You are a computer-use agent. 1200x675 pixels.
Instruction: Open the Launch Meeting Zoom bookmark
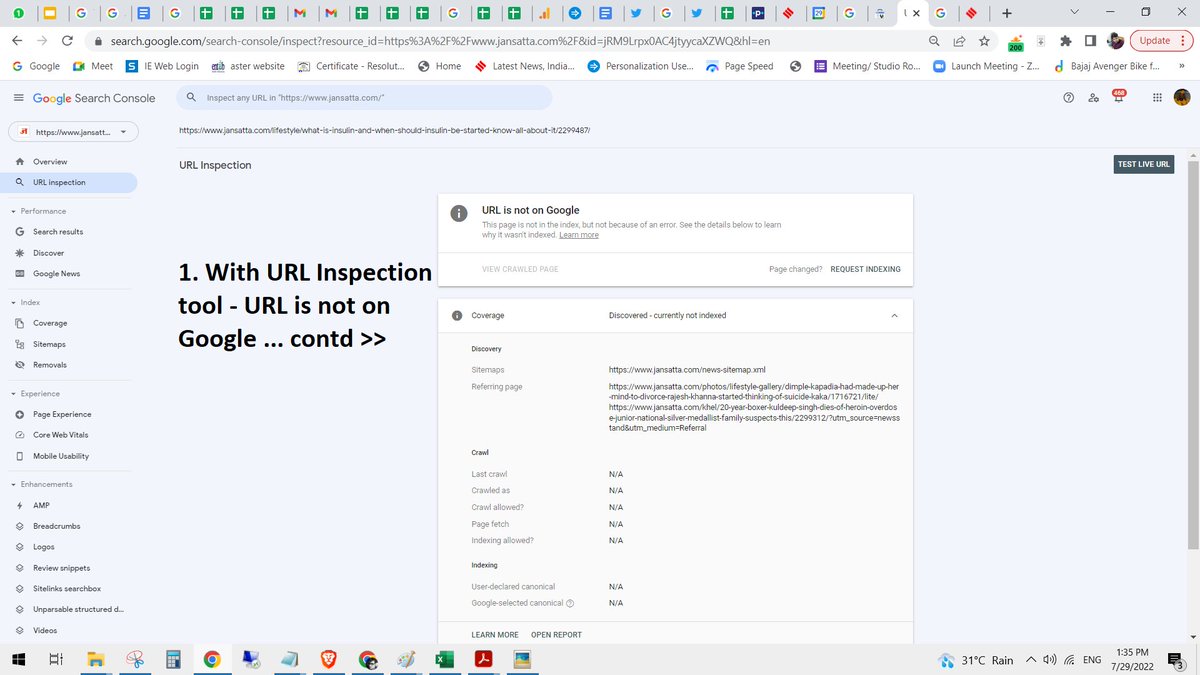click(984, 66)
